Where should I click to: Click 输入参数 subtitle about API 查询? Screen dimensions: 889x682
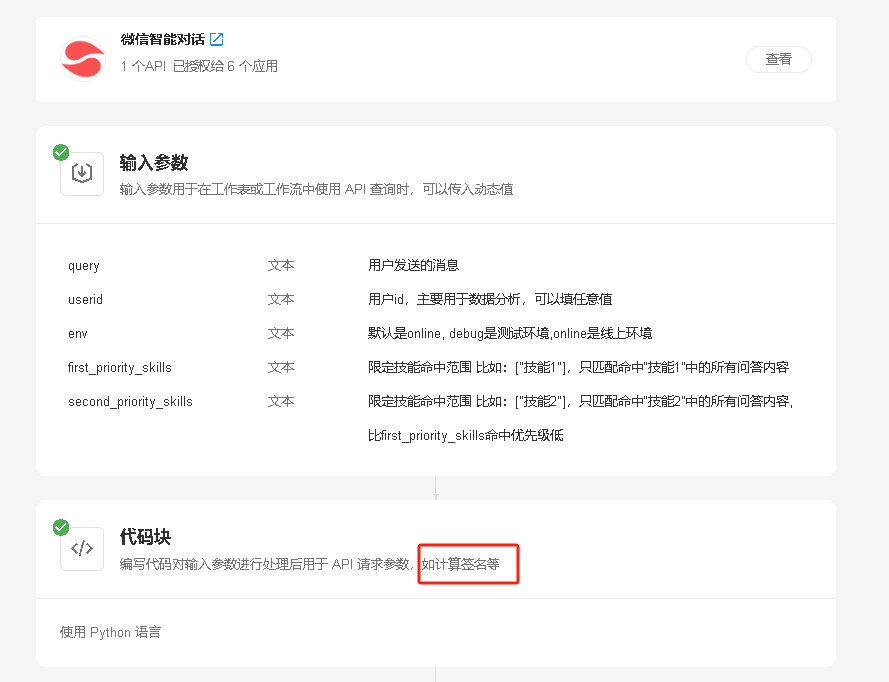click(316, 189)
